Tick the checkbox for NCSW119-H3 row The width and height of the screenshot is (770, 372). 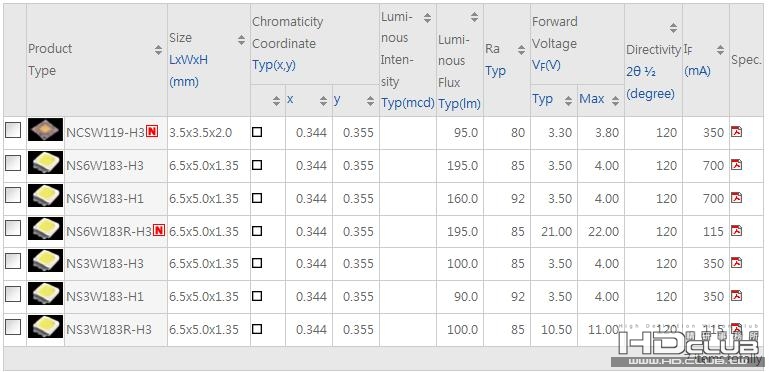(x=13, y=130)
